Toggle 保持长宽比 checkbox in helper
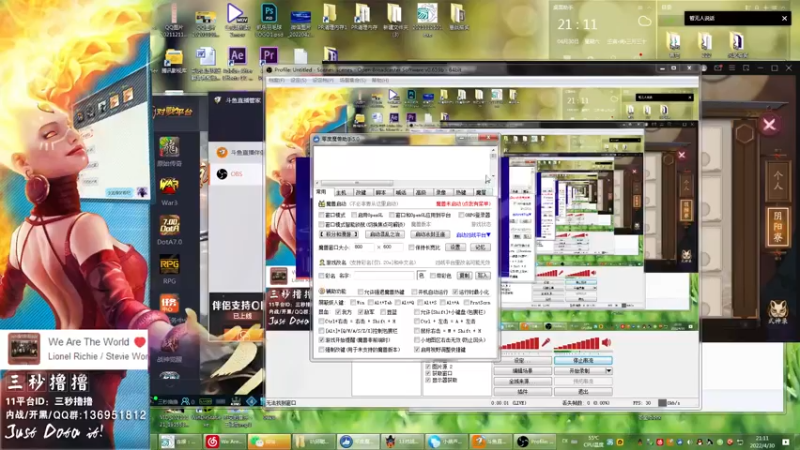 (411, 247)
